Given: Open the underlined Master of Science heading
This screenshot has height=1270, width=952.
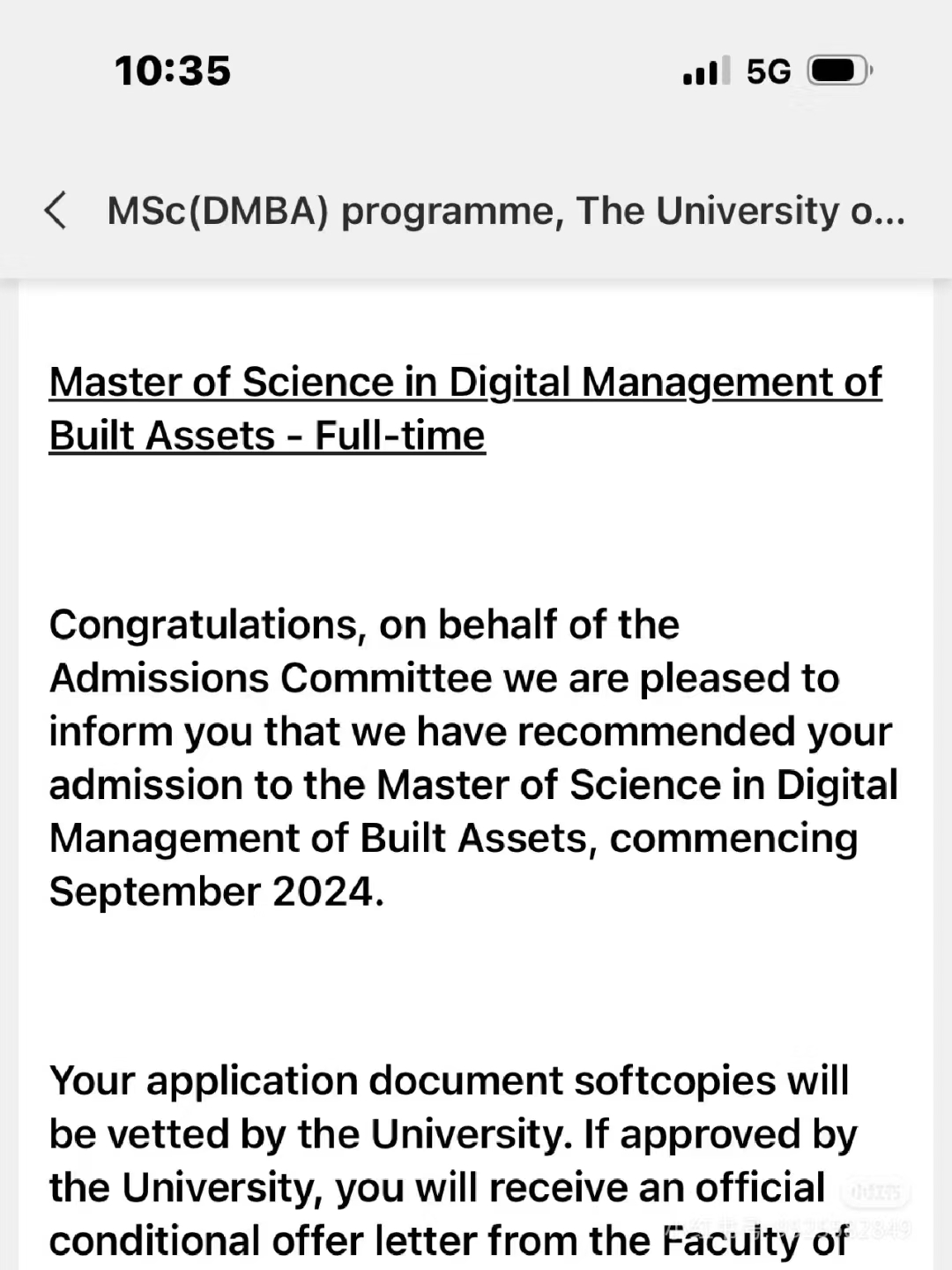Looking at the screenshot, I should [465, 382].
